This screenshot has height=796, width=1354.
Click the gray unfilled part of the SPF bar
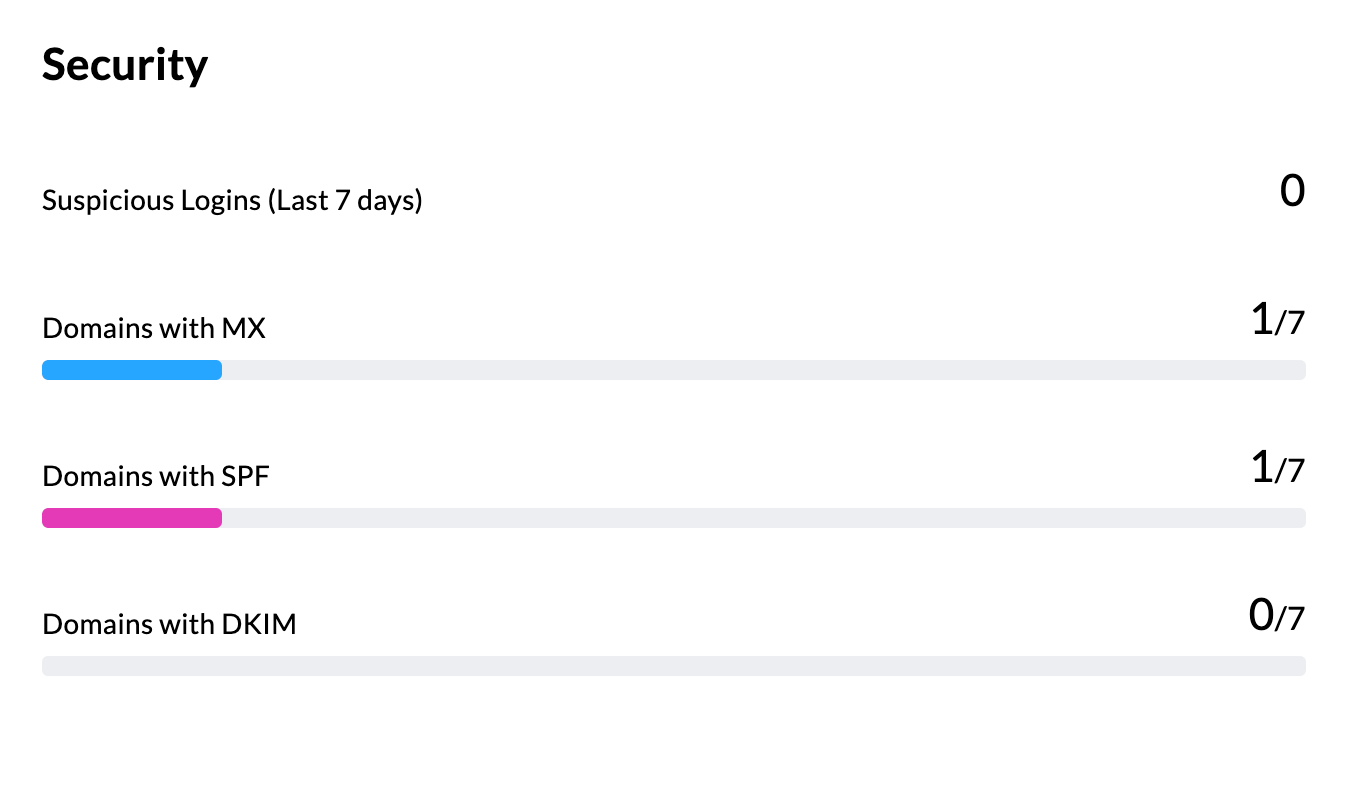760,518
